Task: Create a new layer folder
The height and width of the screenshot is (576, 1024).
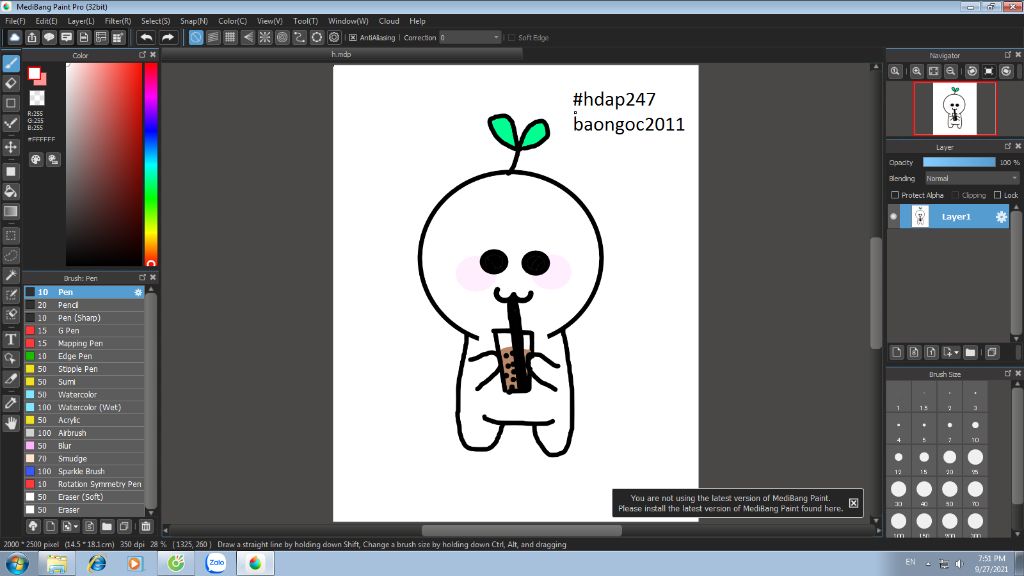Action: pos(970,353)
